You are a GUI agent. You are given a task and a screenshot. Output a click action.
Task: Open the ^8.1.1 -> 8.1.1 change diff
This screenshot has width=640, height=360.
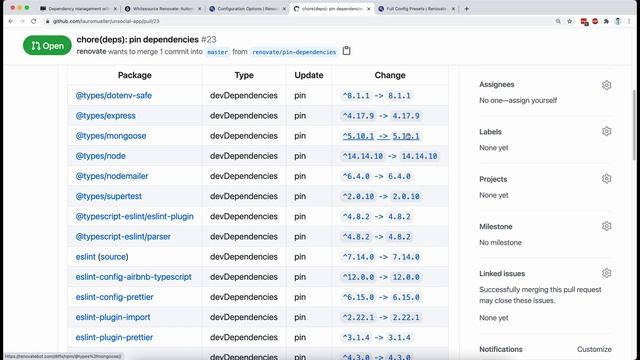[376, 96]
